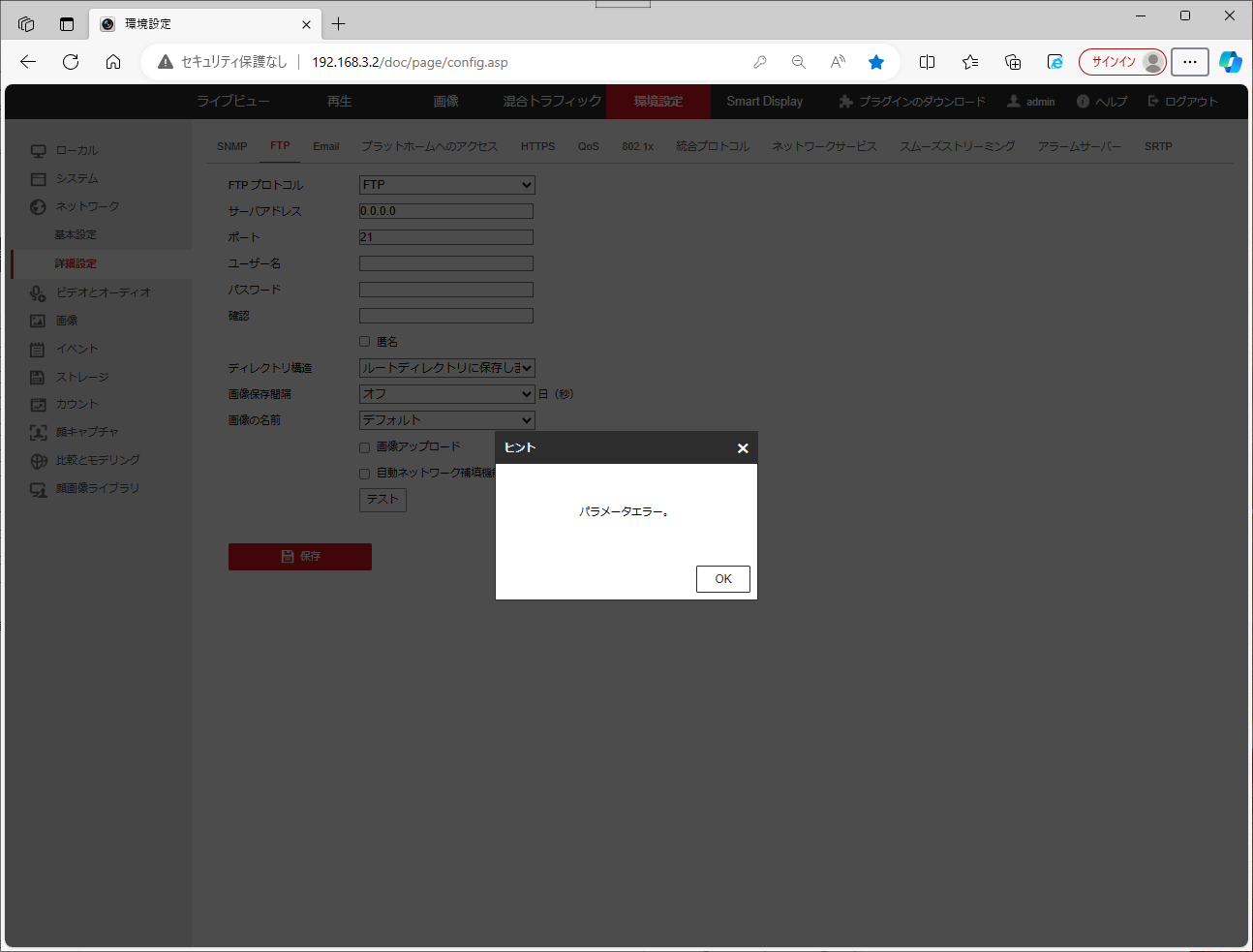Switch to ネットワークサービス tab
This screenshot has height=952, width=1253.
coord(825,146)
